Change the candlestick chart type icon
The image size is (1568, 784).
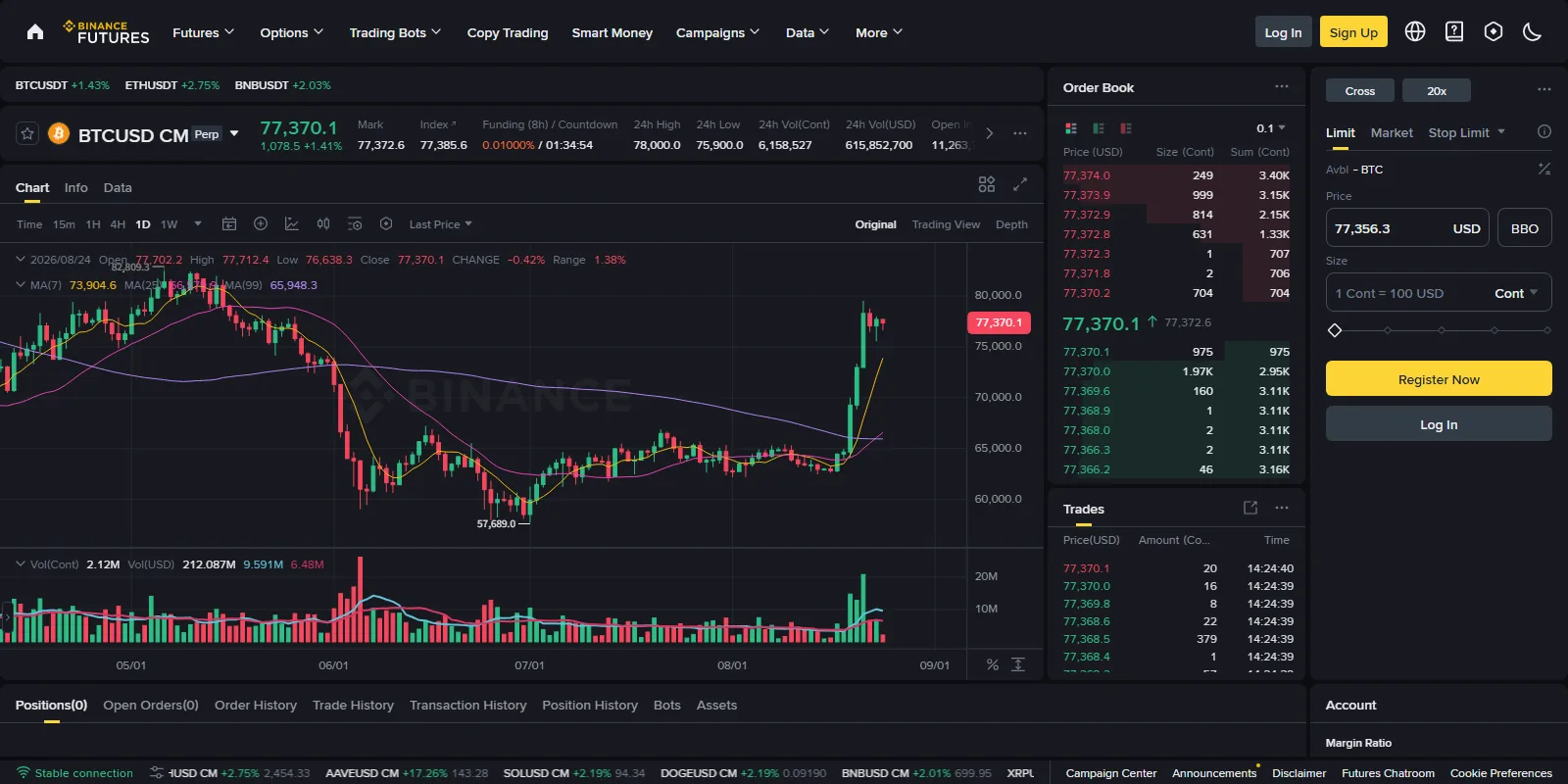point(323,224)
